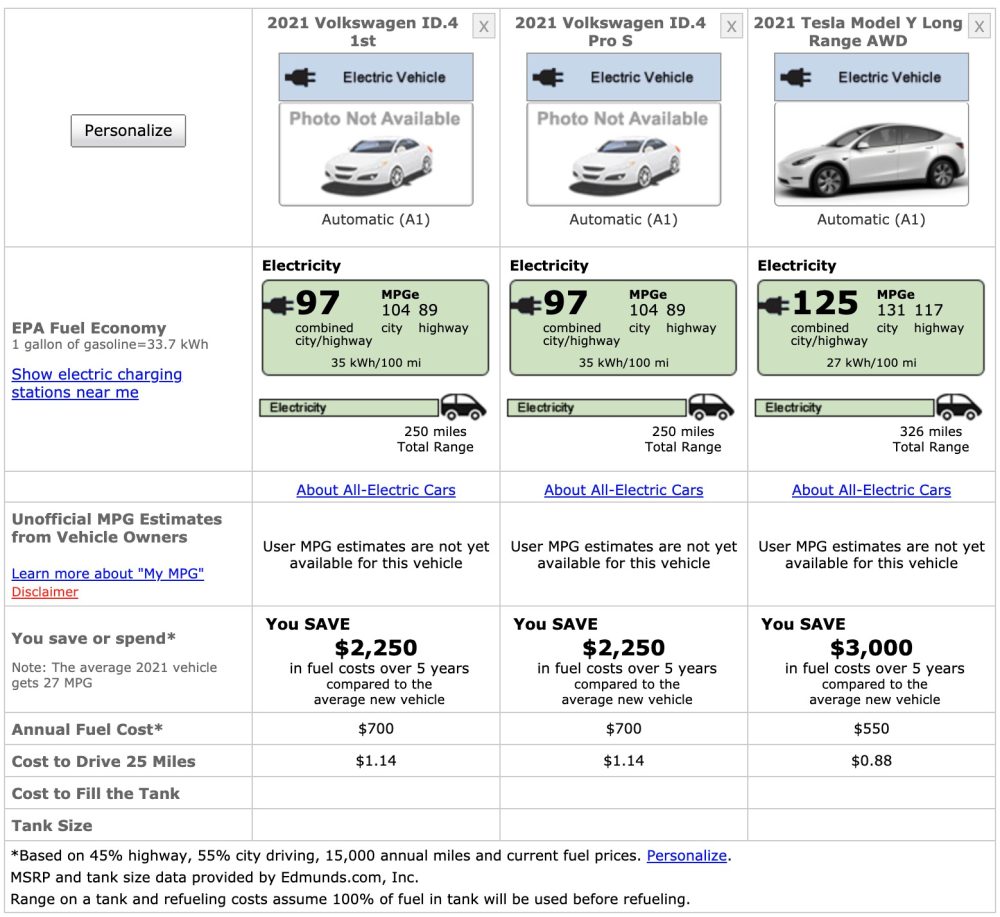The height and width of the screenshot is (917, 1000).
Task: Open About All-Electric Cars under Tesla Model Y
Action: (871, 490)
